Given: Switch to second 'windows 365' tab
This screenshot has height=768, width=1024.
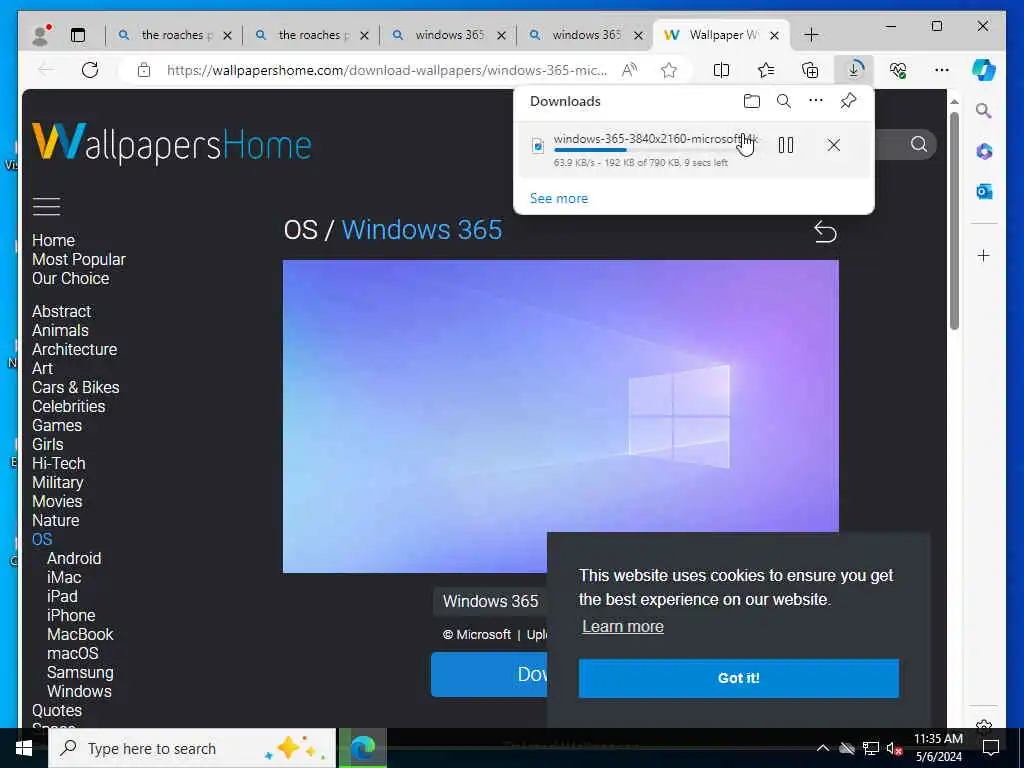Looking at the screenshot, I should 583,35.
